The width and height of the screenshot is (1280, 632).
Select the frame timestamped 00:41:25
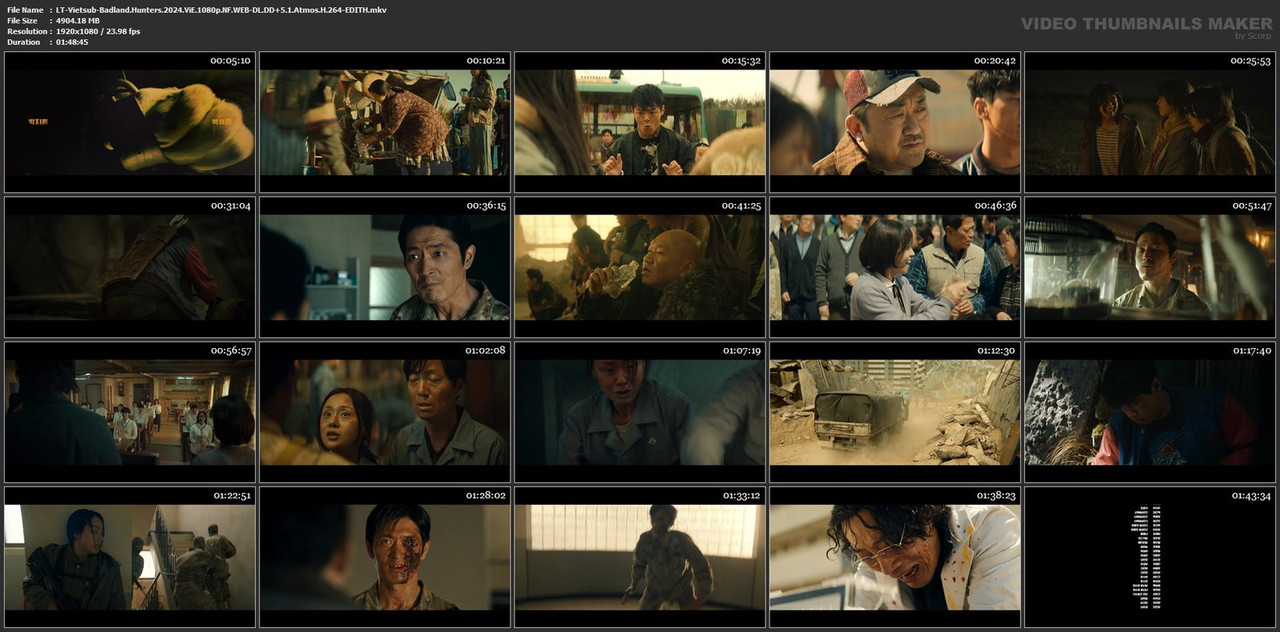click(x=640, y=267)
